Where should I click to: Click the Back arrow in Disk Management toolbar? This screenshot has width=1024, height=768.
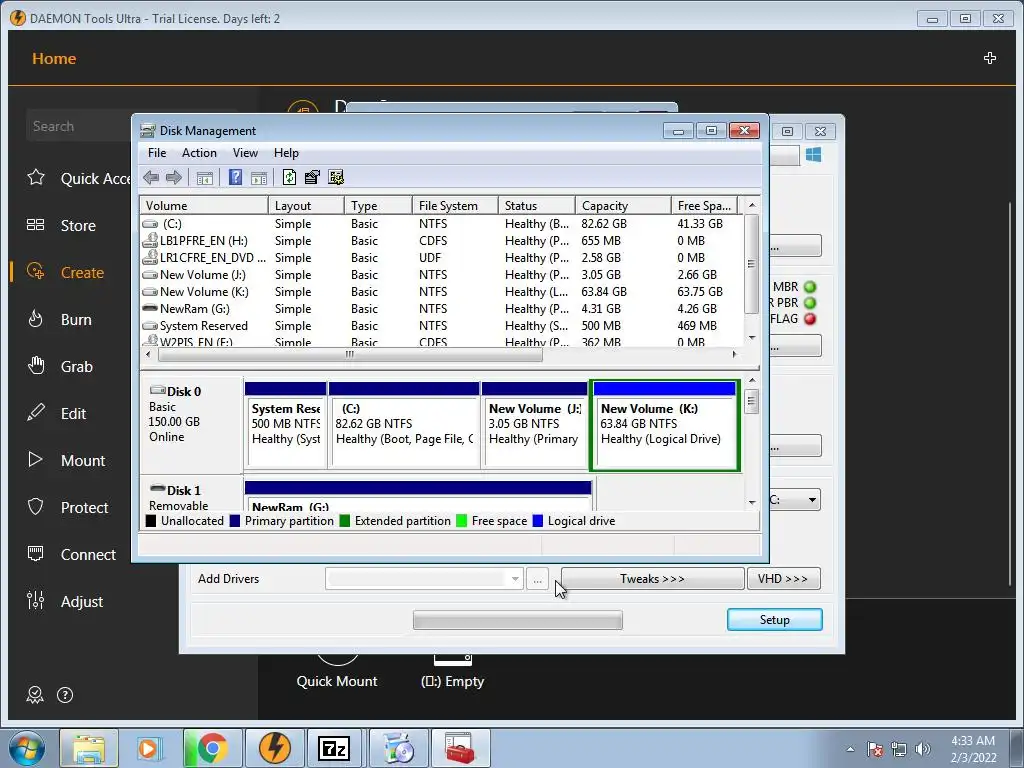(x=151, y=177)
